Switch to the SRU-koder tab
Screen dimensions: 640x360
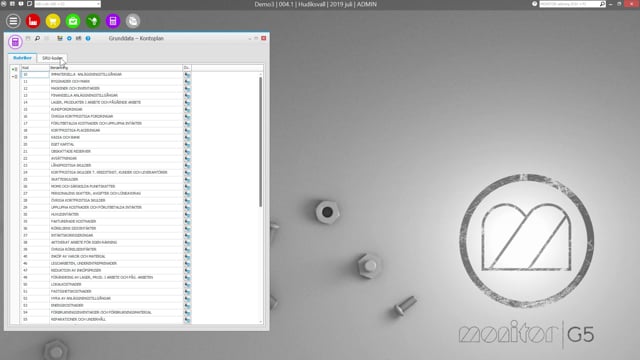(52, 58)
